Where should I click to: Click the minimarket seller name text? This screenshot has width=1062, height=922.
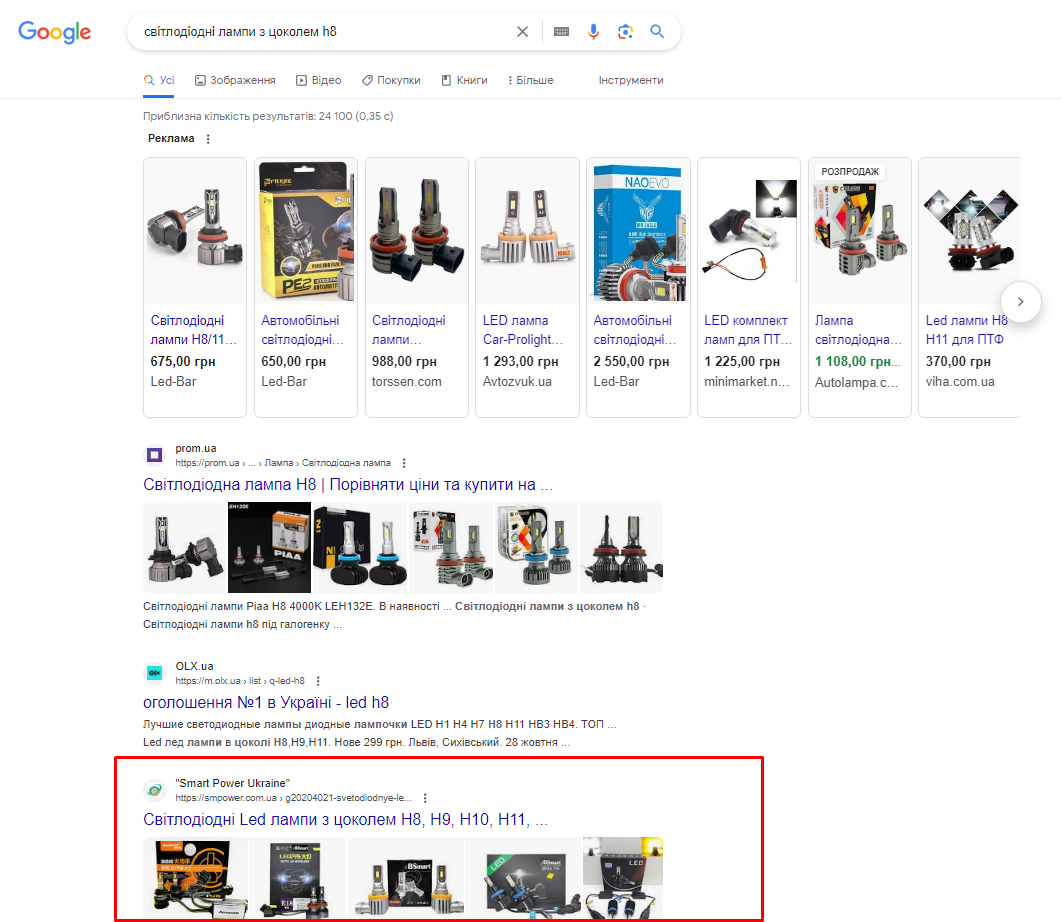click(x=746, y=381)
